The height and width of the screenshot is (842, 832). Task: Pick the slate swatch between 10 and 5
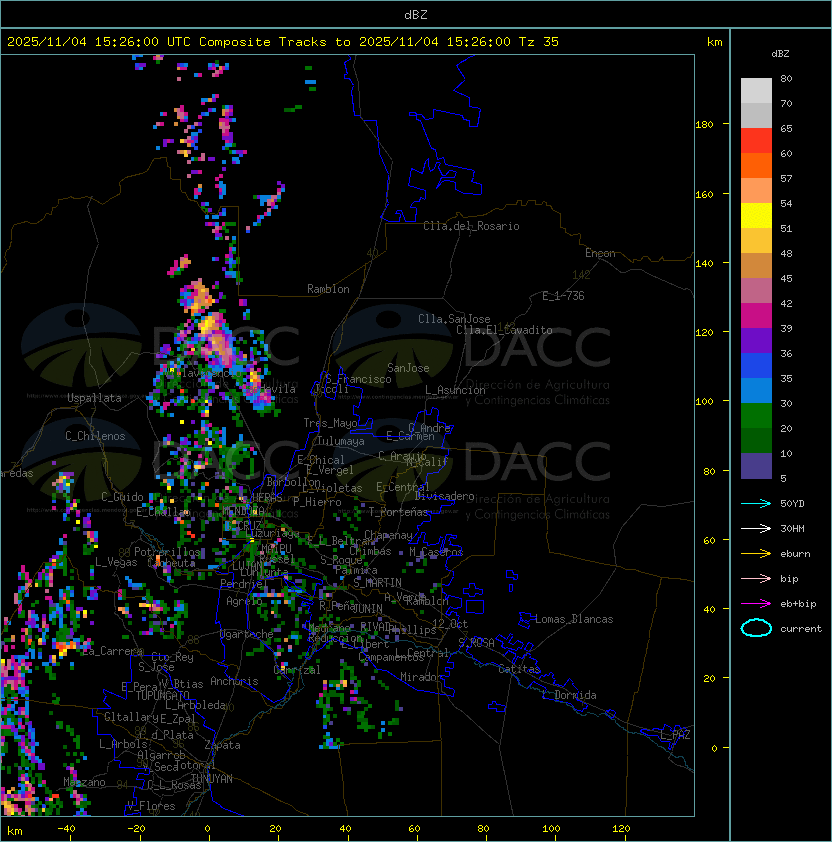(x=756, y=466)
